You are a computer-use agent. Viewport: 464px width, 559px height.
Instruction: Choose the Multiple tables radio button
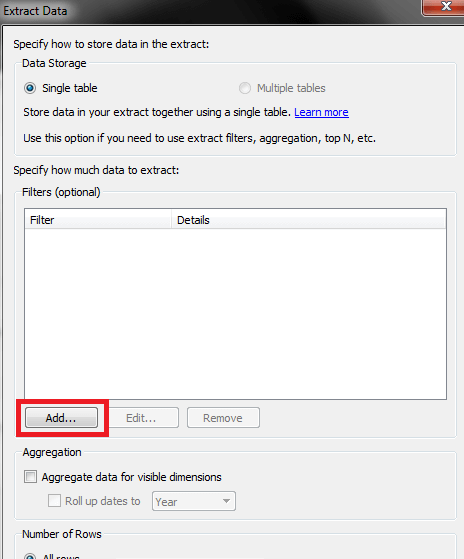(245, 88)
